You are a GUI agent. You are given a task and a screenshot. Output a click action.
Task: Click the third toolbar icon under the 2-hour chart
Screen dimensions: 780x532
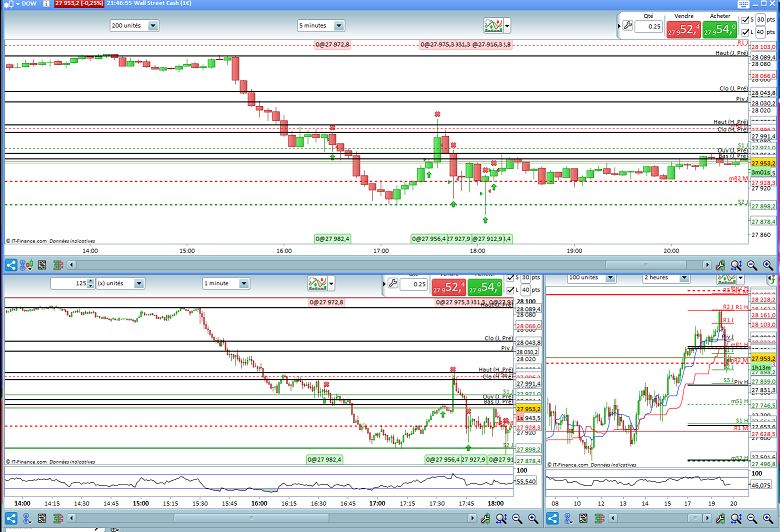(584, 519)
